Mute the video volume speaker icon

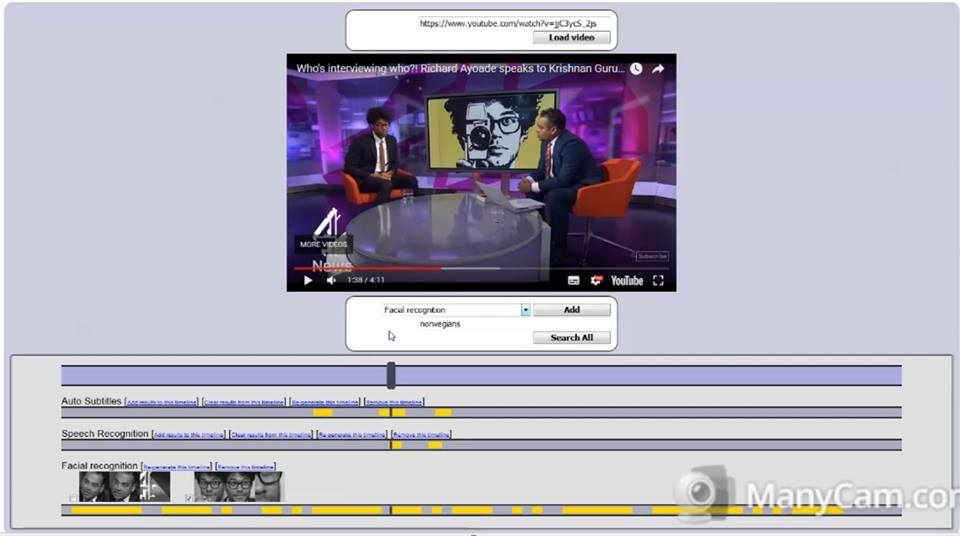click(x=331, y=281)
